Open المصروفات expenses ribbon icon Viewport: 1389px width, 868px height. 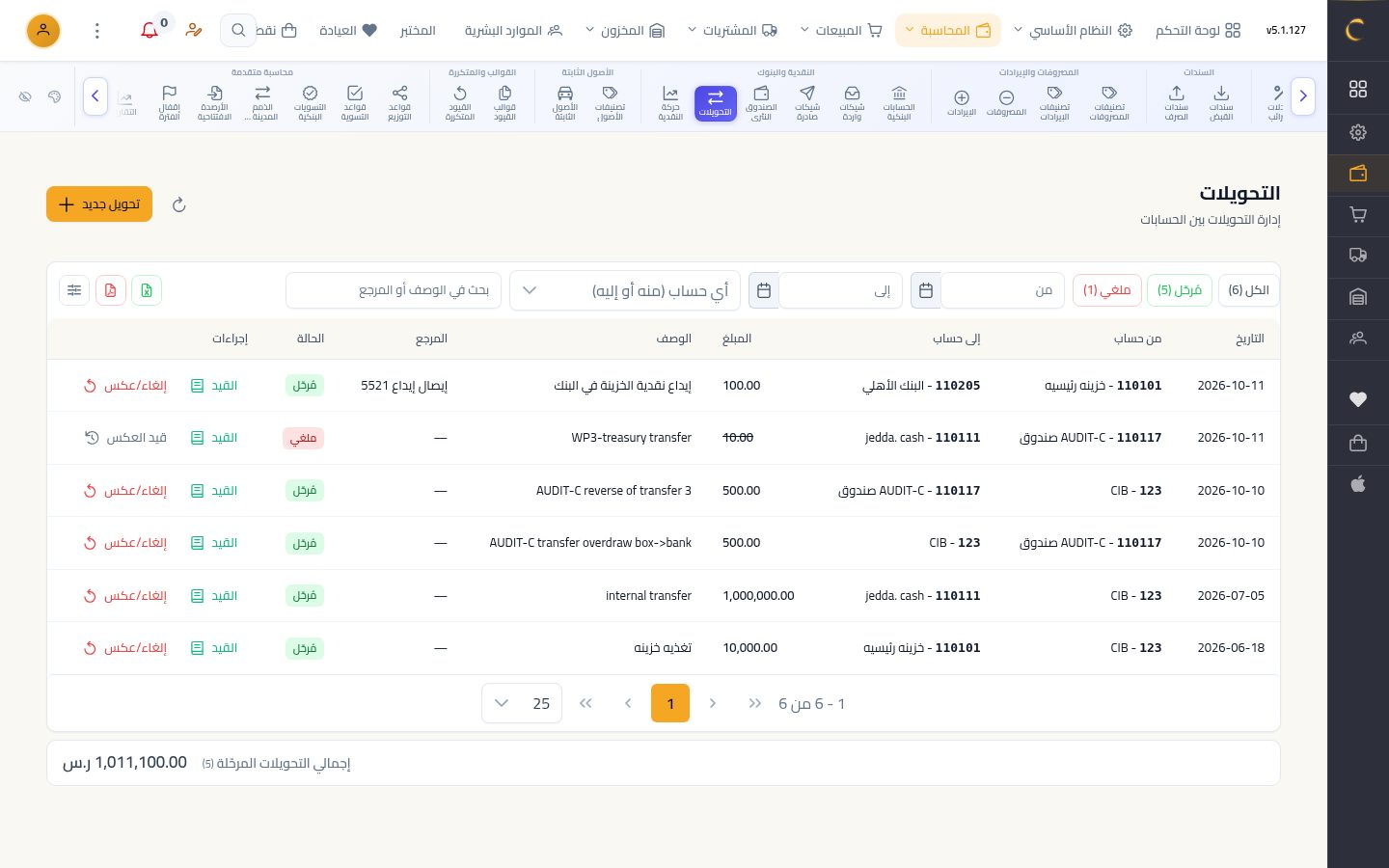tap(1006, 102)
